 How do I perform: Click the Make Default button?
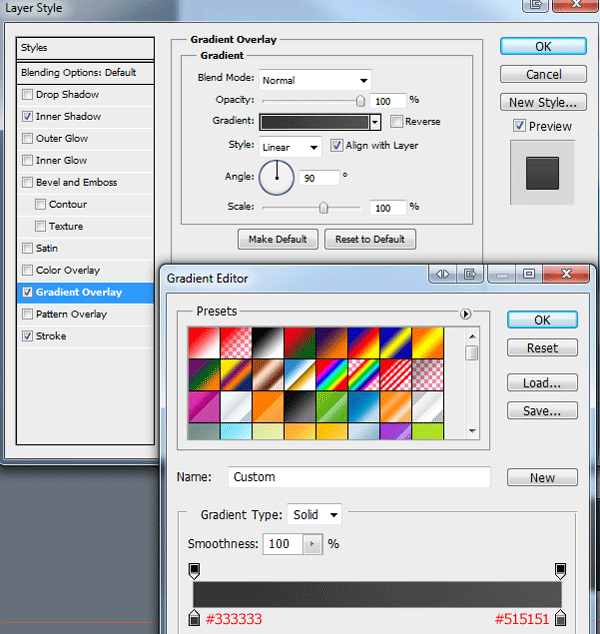tap(278, 239)
